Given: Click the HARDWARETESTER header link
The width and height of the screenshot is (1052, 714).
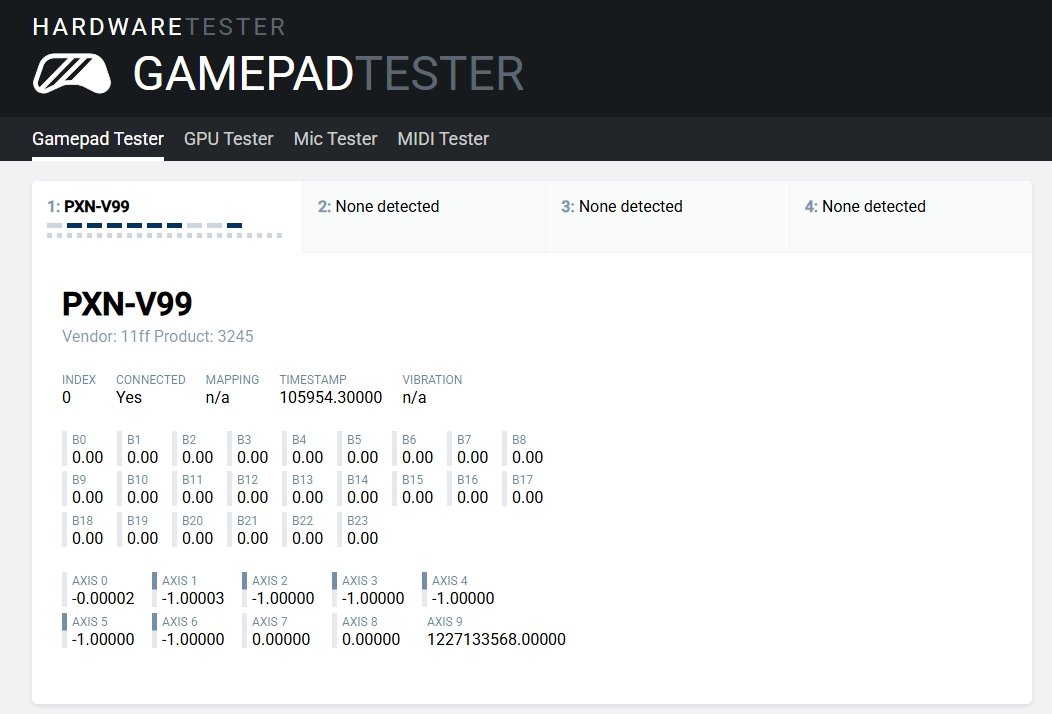Looking at the screenshot, I should (159, 27).
